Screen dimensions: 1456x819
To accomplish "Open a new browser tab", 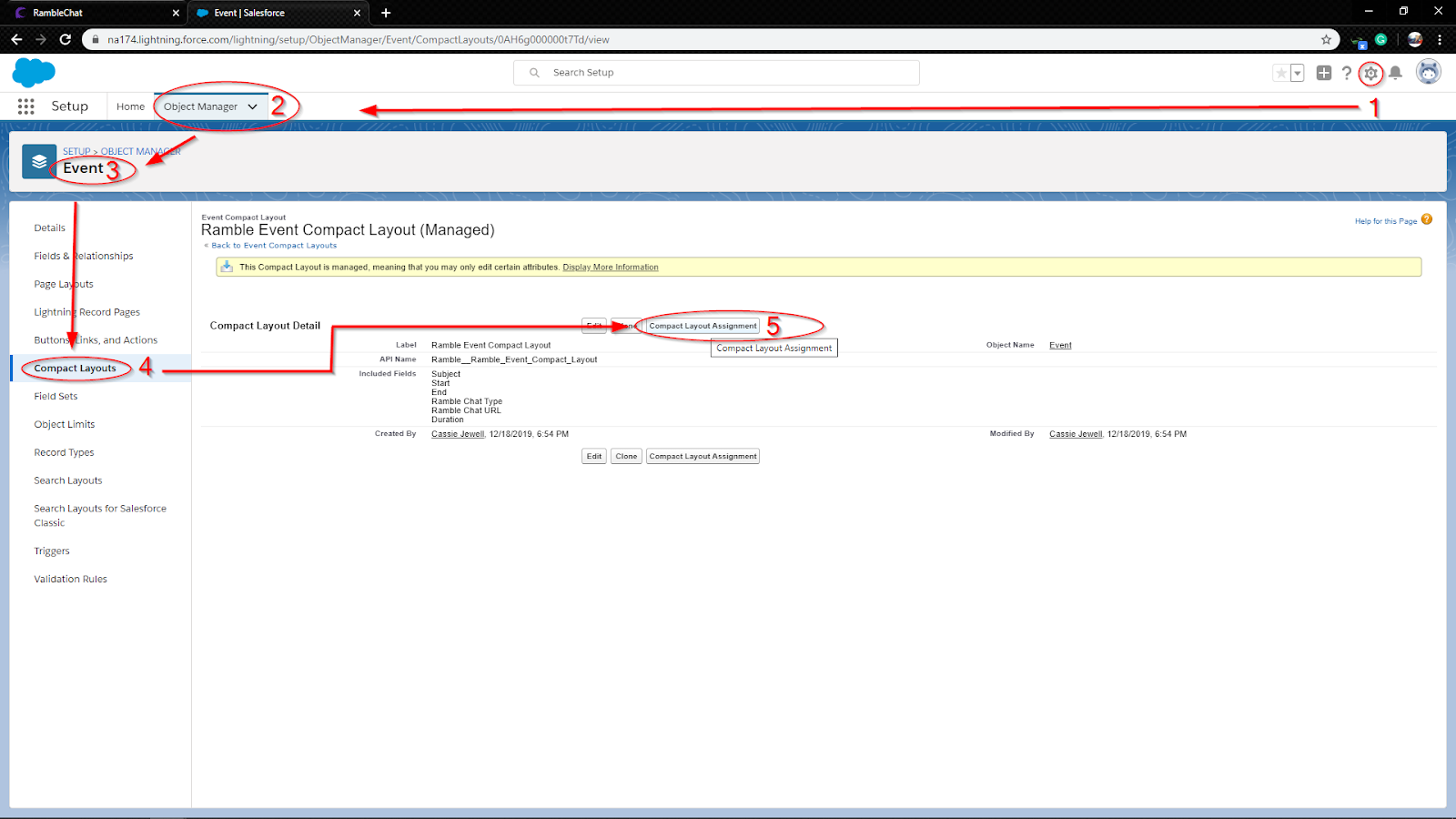I will (x=386, y=13).
